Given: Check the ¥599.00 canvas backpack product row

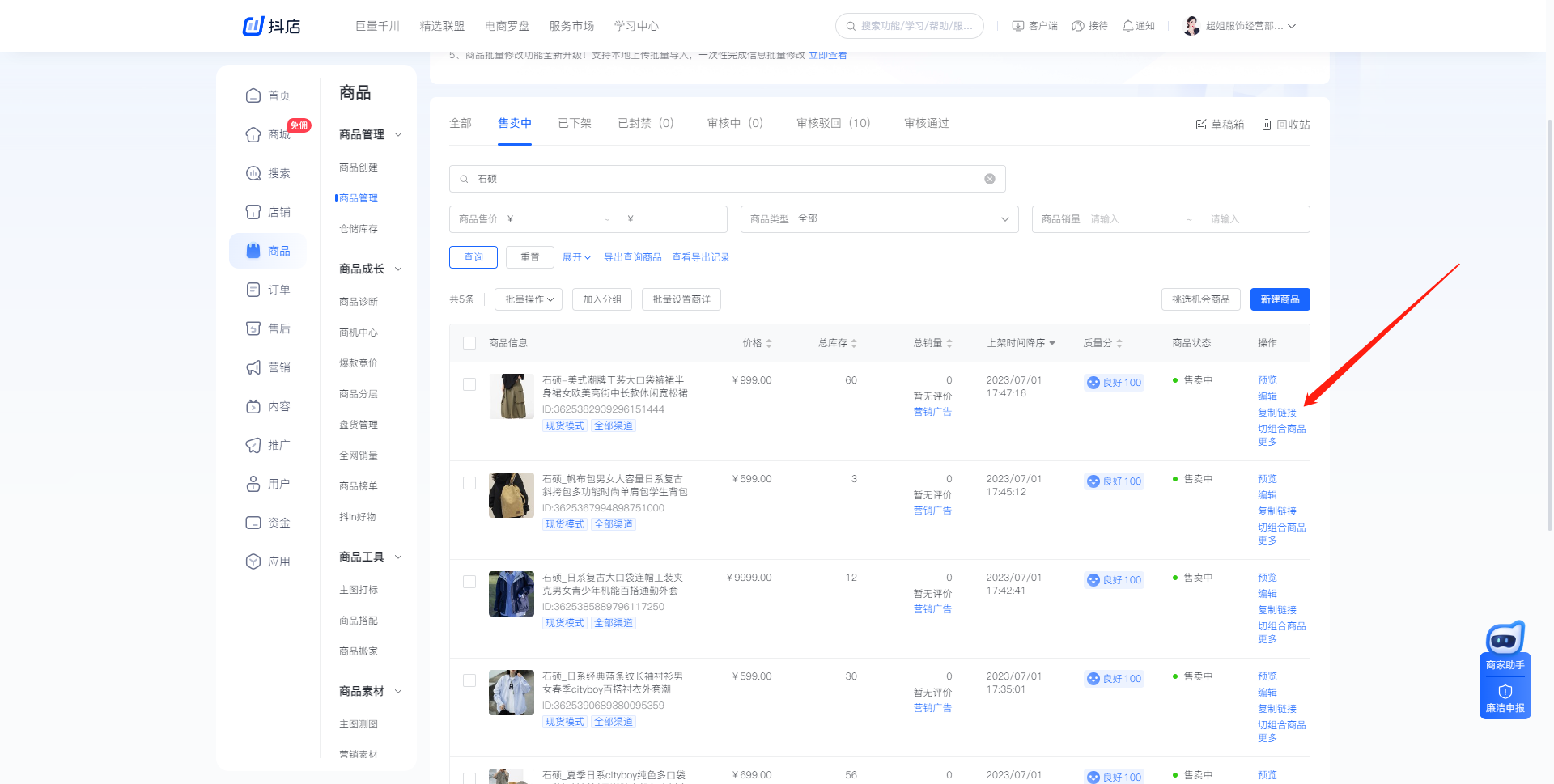Looking at the screenshot, I should tap(469, 483).
